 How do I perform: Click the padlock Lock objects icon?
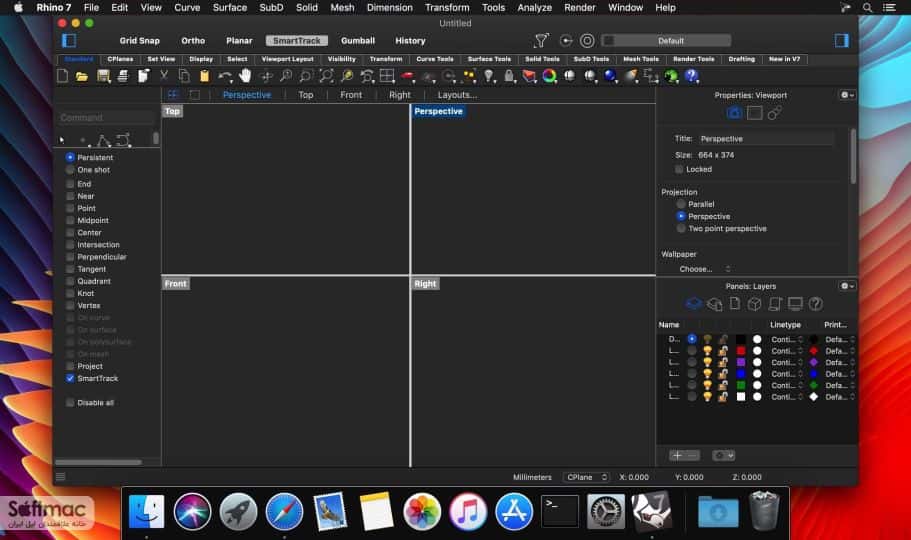point(509,76)
